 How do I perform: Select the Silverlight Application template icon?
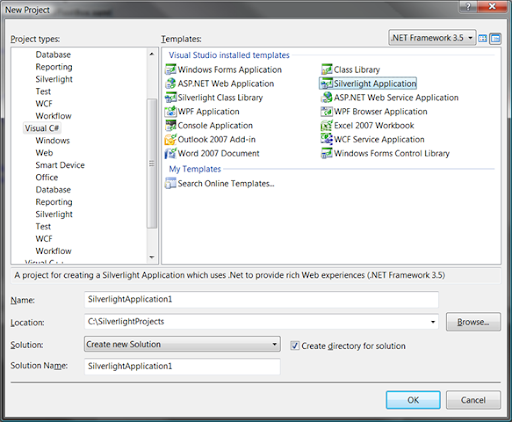pyautogui.click(x=327, y=83)
